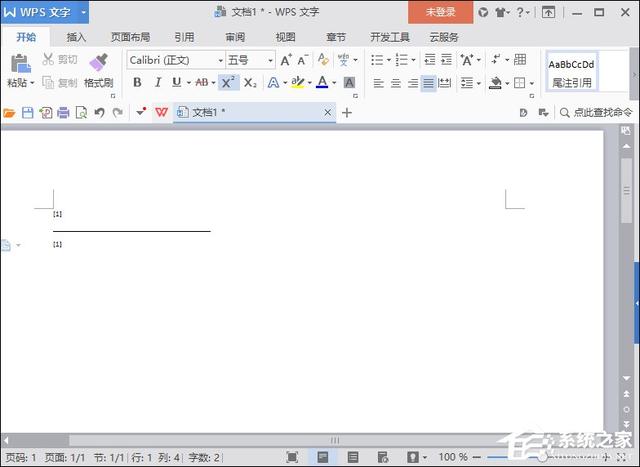The height and width of the screenshot is (467, 640).
Task: Toggle page layout view in status bar
Action: (323, 457)
